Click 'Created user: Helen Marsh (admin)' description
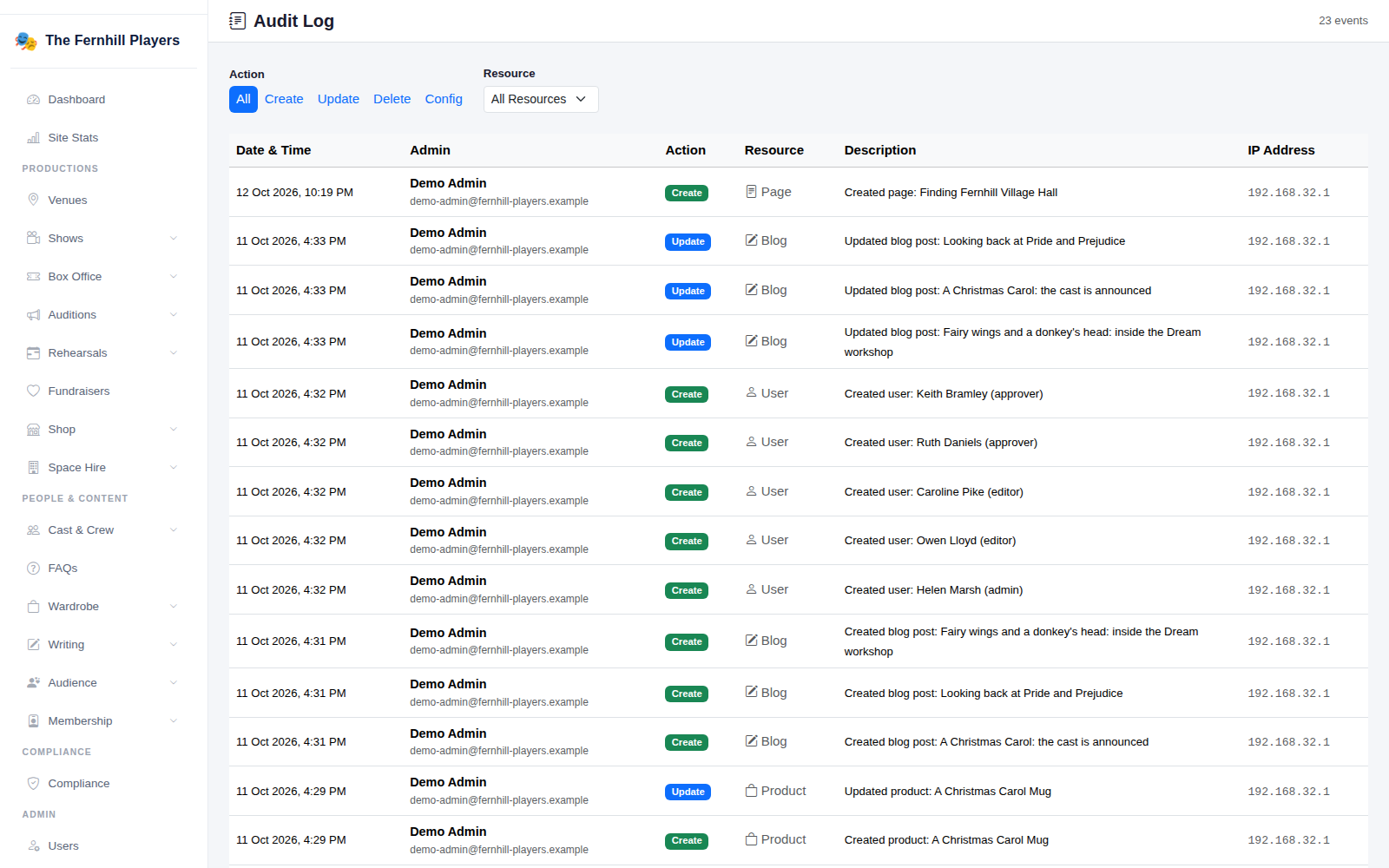Image resolution: width=1389 pixels, height=868 pixels. point(933,590)
